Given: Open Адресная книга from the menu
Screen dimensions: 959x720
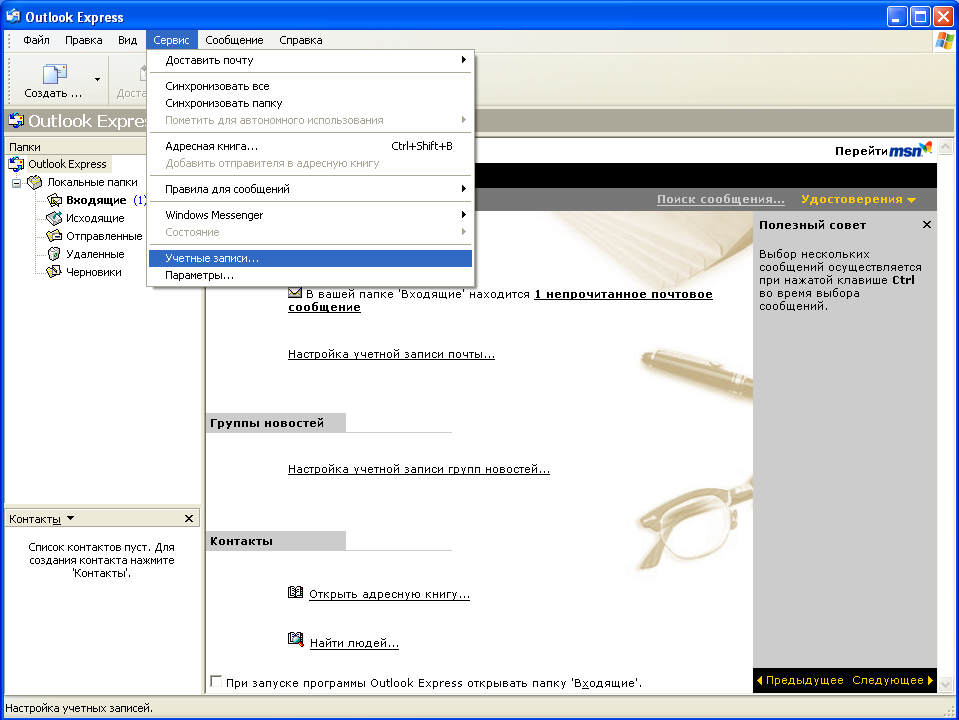Looking at the screenshot, I should tap(310, 146).
